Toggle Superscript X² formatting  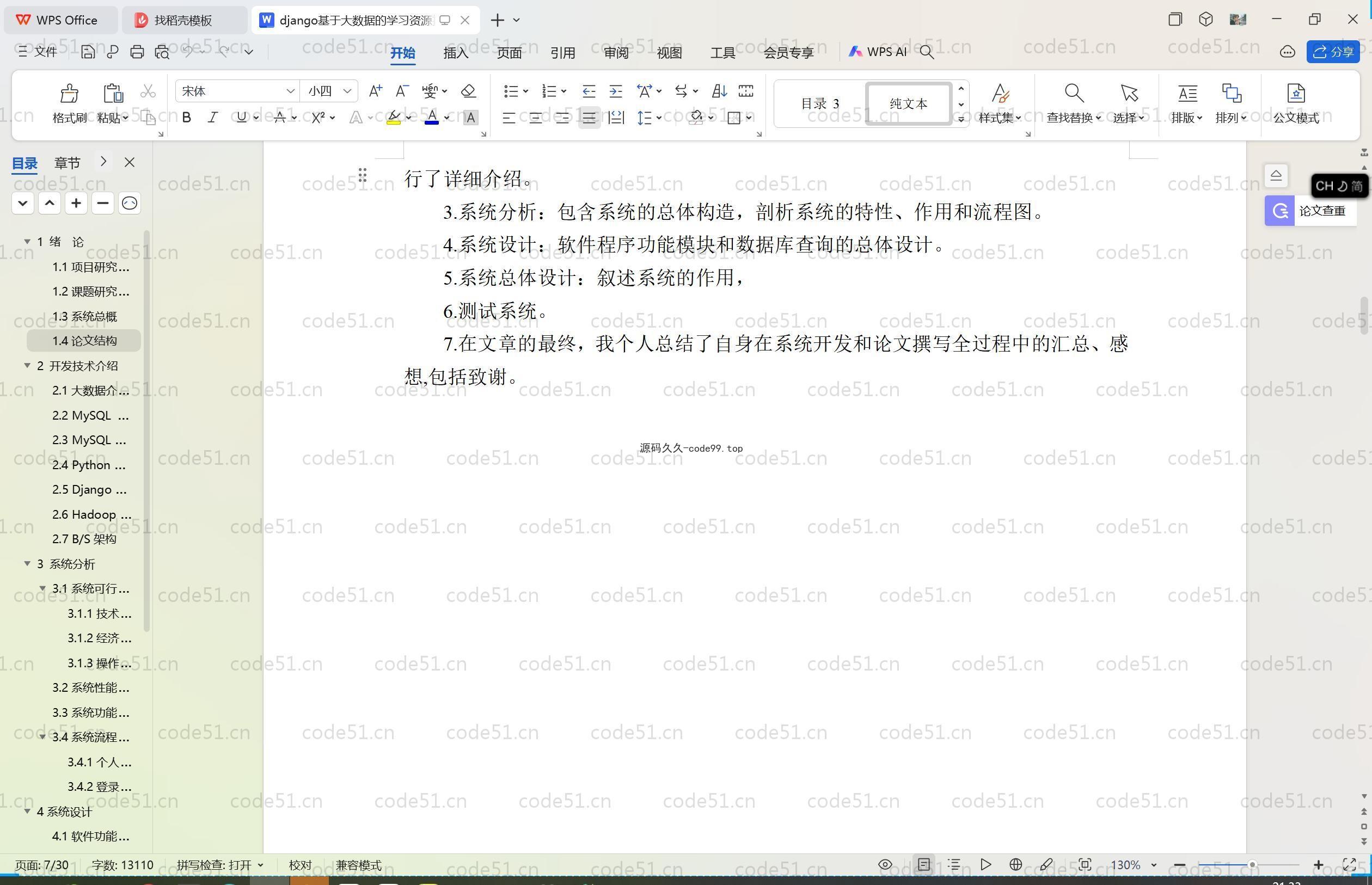318,118
